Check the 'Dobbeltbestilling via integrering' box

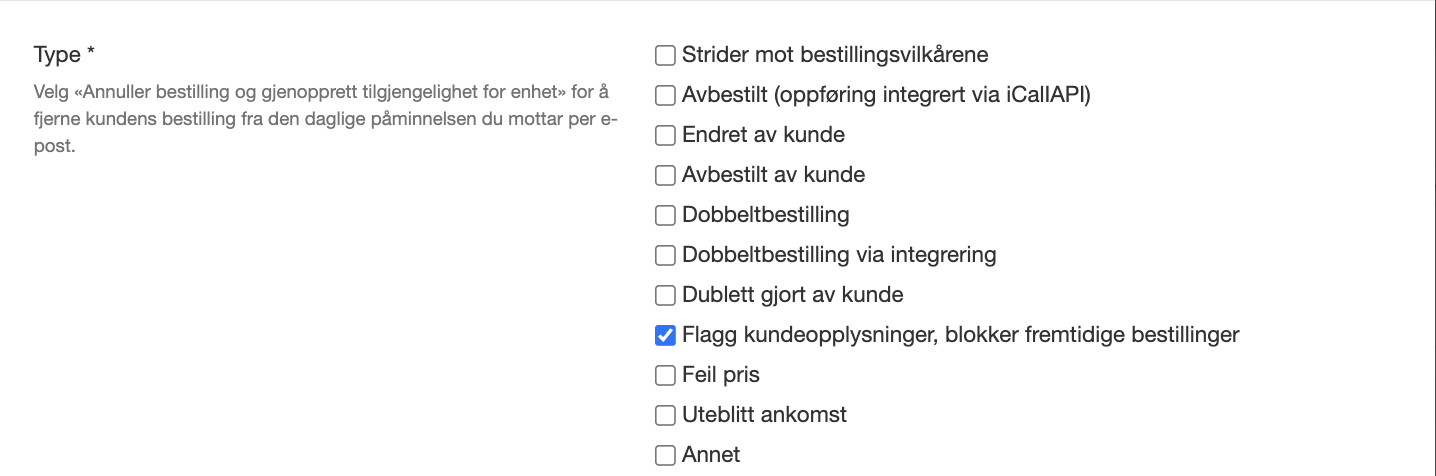coord(665,255)
